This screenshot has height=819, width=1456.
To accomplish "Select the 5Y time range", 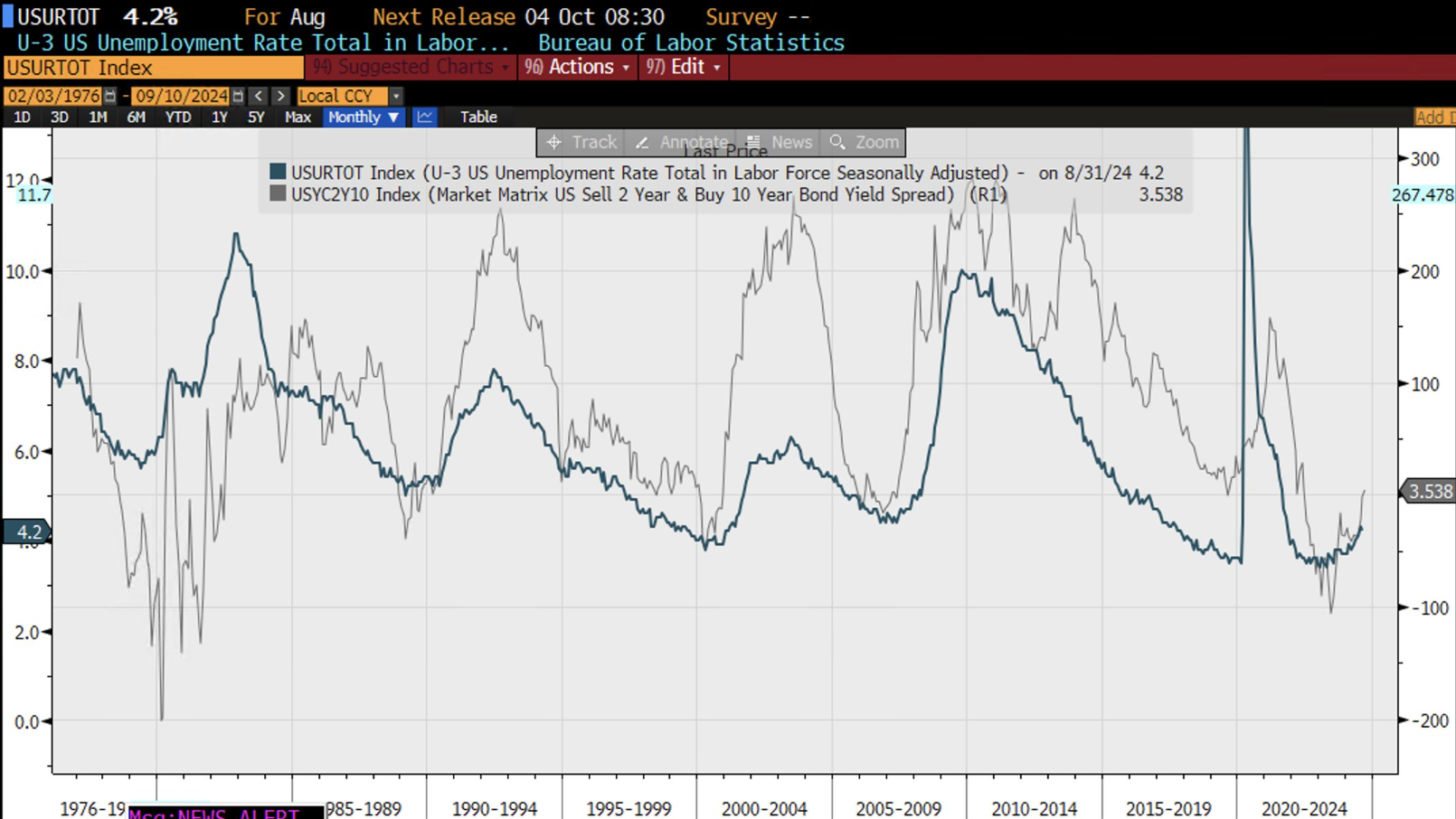I will (256, 118).
